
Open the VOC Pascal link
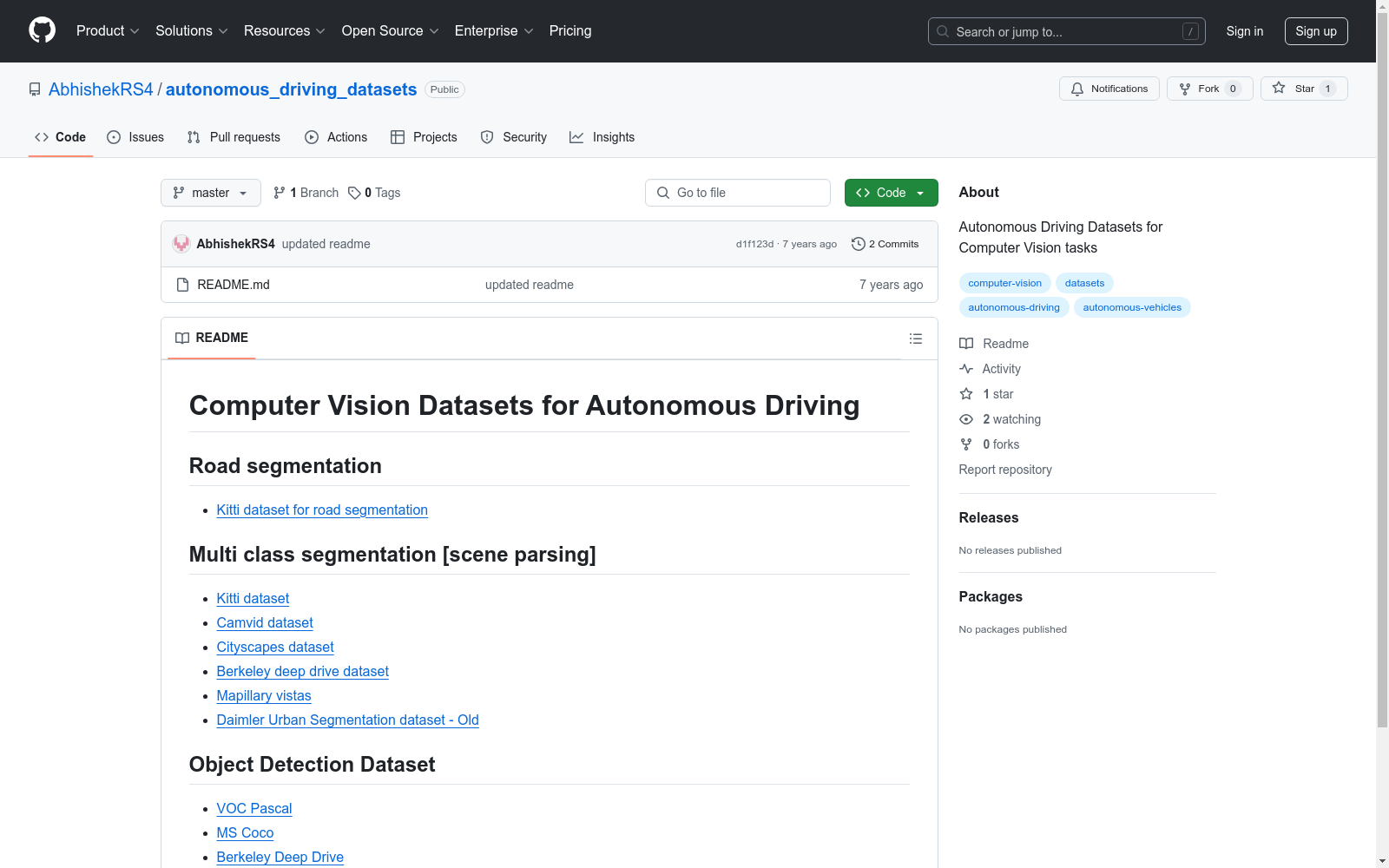pyautogui.click(x=254, y=809)
